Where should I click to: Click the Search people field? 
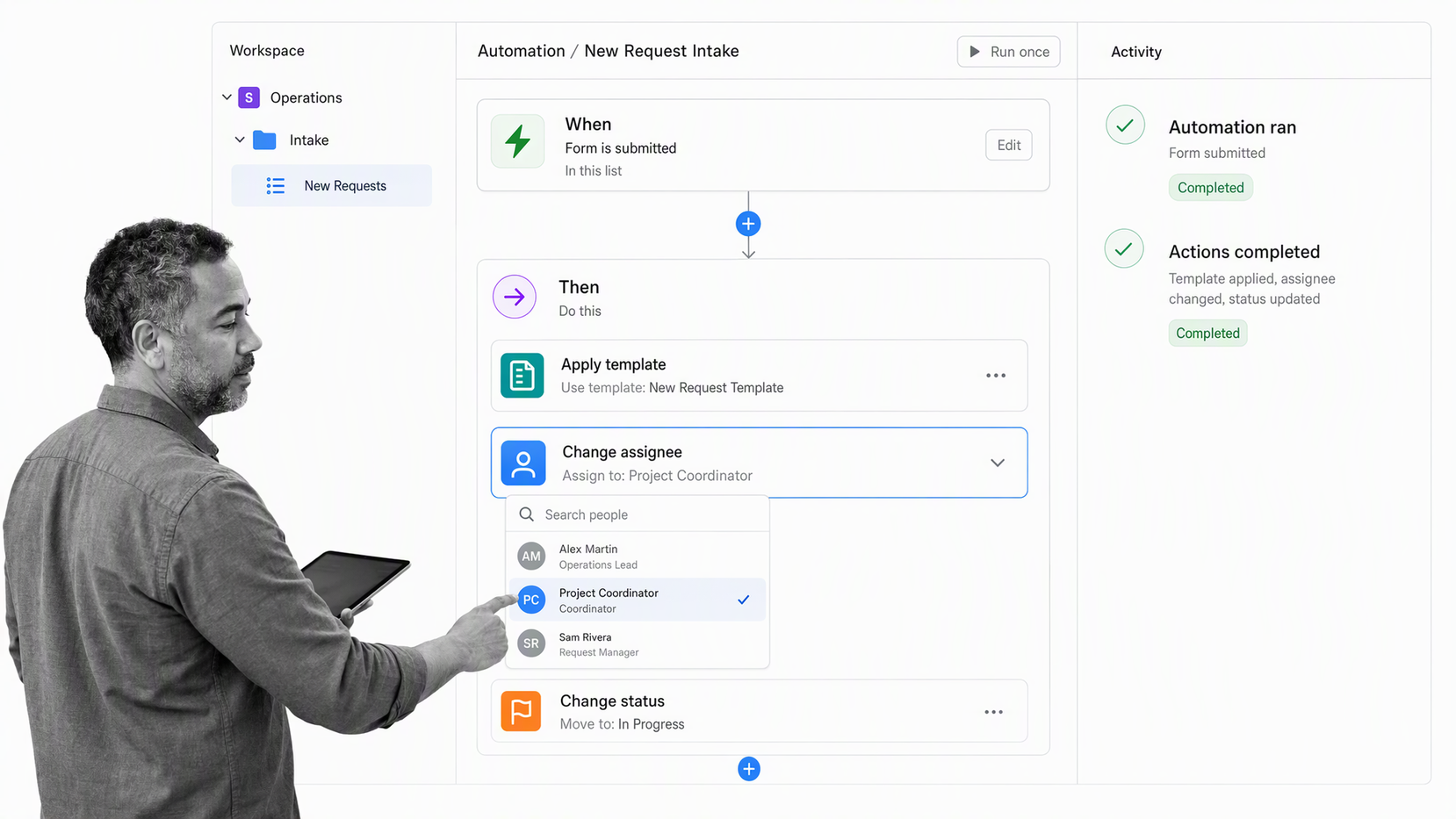click(x=638, y=514)
